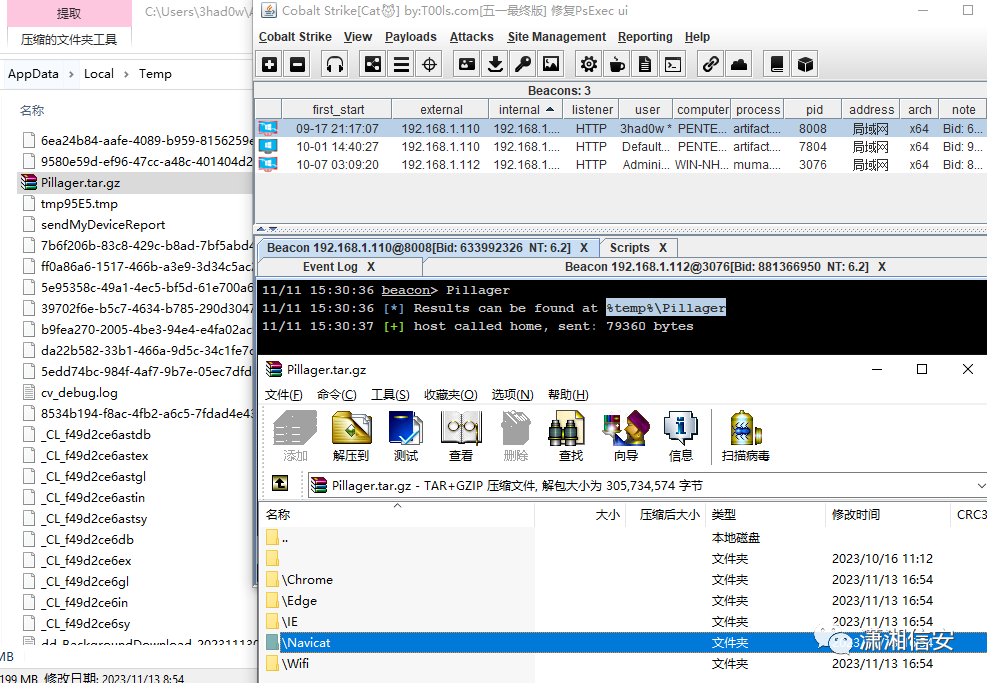Click the crosshair Targets view icon
This screenshot has width=987, height=683.
tap(429, 65)
